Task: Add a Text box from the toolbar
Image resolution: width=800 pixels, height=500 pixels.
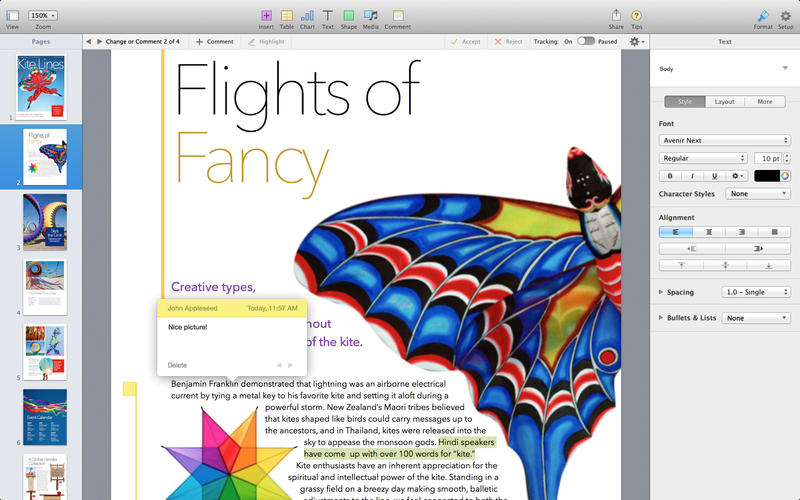Action: pyautogui.click(x=328, y=15)
